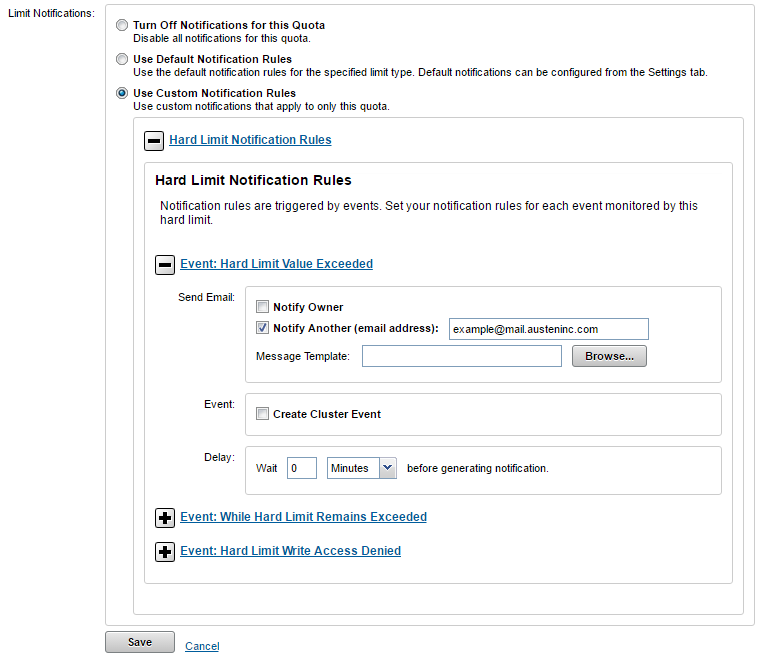This screenshot has height=667, width=764.
Task: Select Turn Off Notifications for this Quota
Action: point(122,25)
